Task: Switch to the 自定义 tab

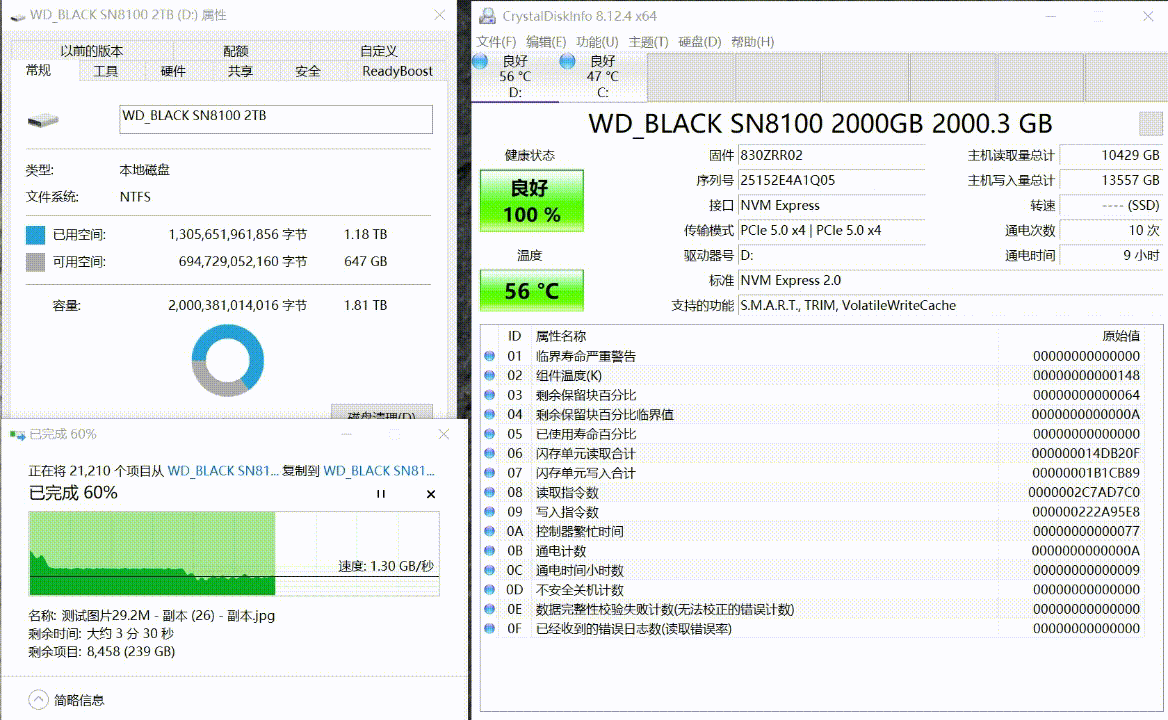Action: pos(378,51)
